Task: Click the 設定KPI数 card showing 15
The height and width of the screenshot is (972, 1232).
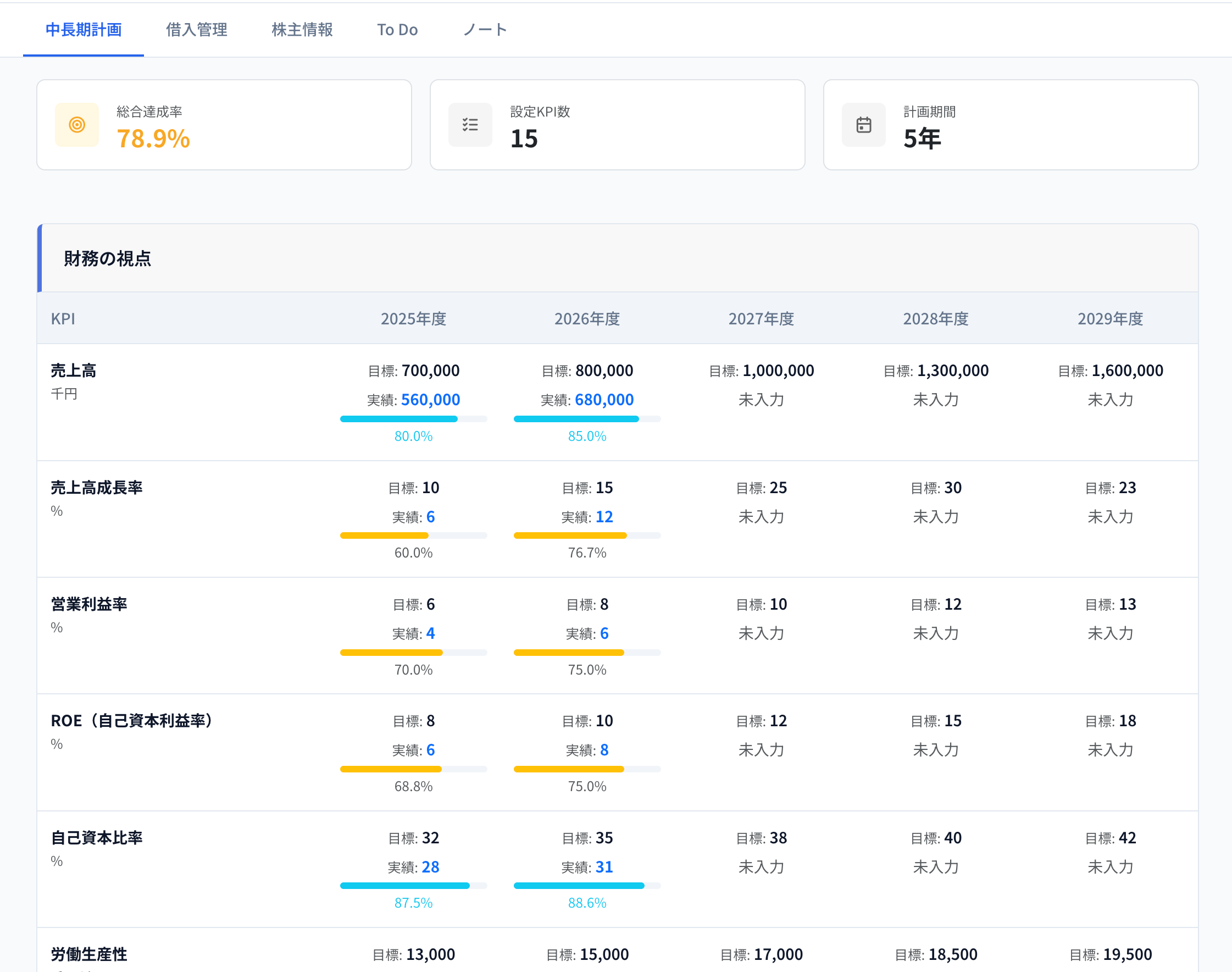Action: 617,125
